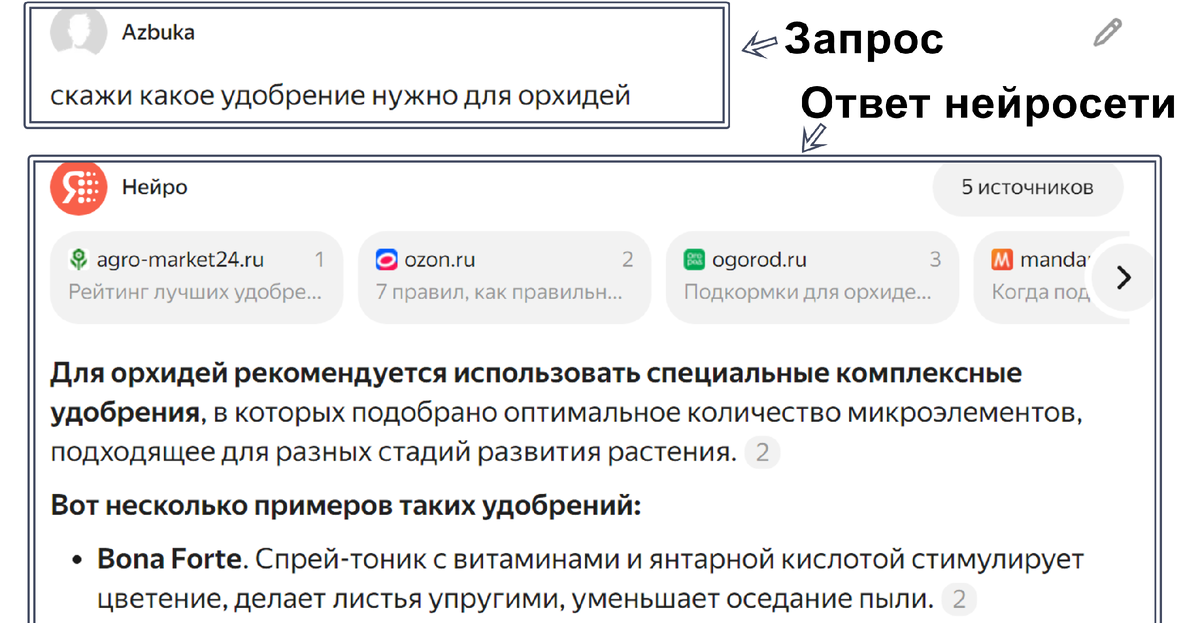The height and width of the screenshot is (623, 1200).
Task: Click the green ogorod.ru favicon
Action: click(x=693, y=258)
